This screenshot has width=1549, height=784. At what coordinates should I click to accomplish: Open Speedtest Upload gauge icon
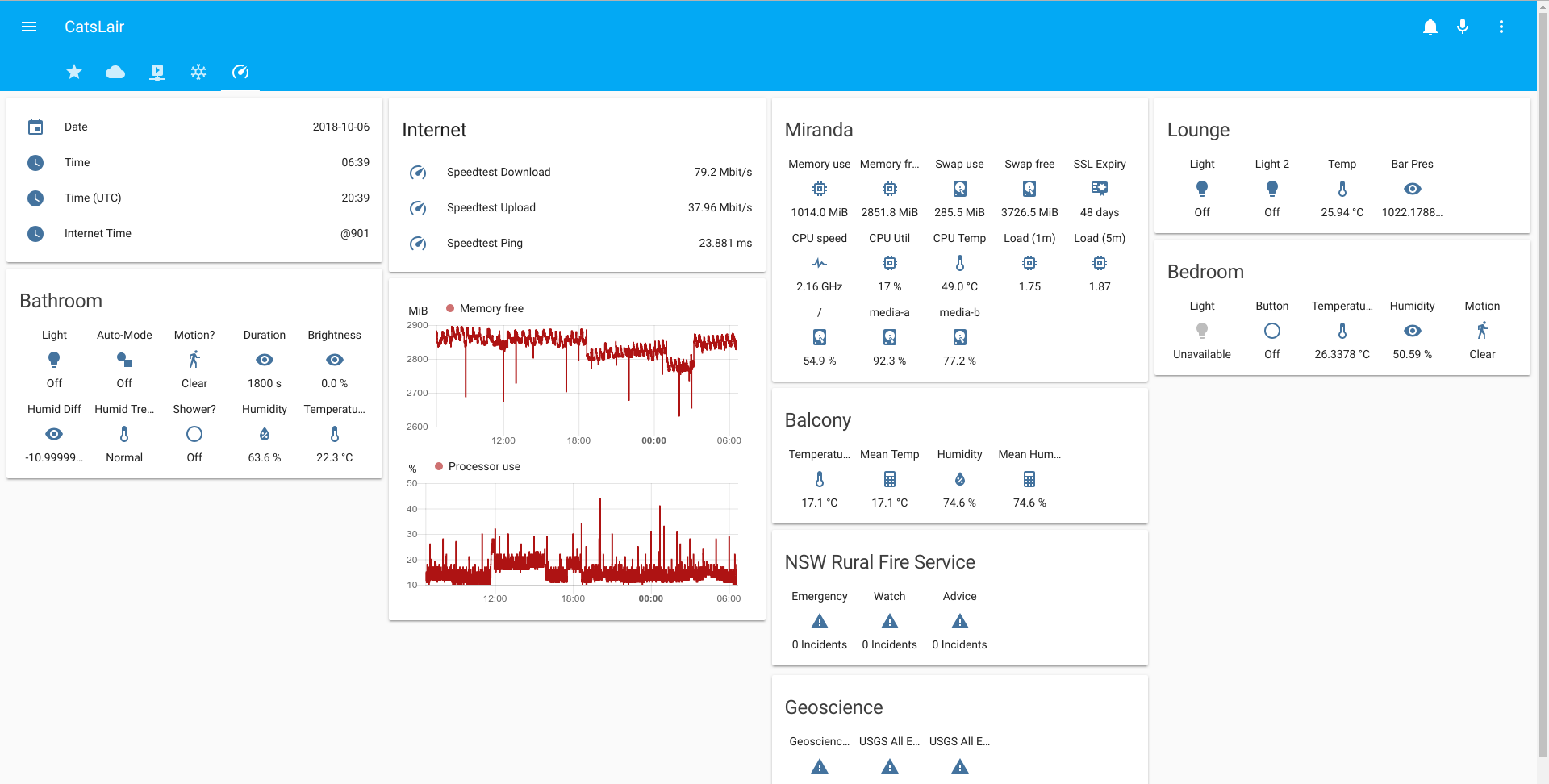(x=418, y=207)
